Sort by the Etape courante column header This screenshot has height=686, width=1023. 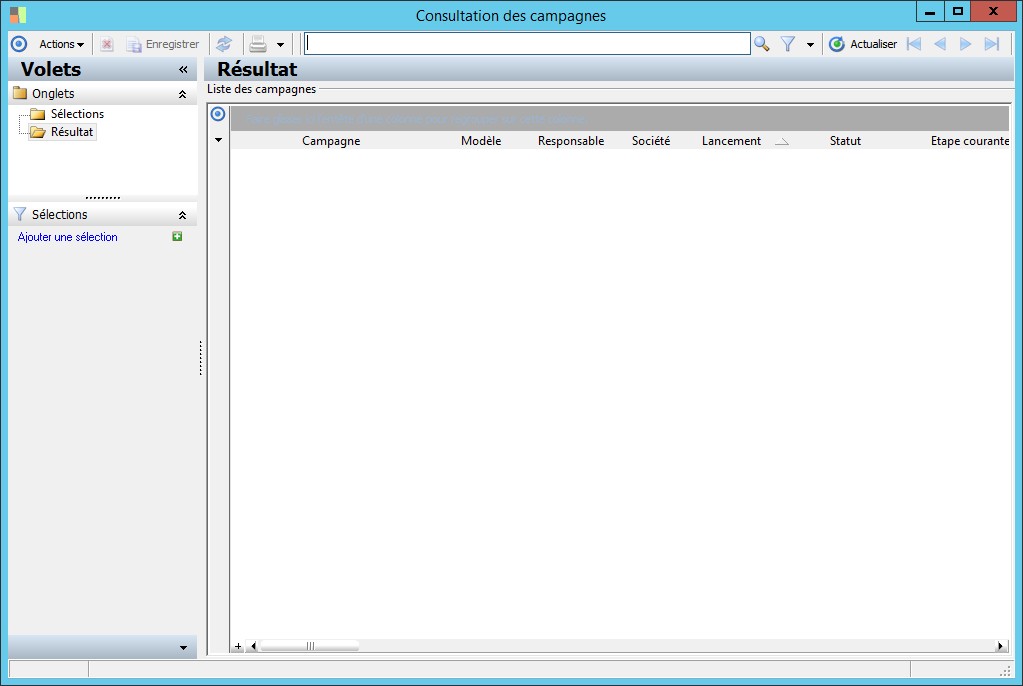tap(970, 141)
